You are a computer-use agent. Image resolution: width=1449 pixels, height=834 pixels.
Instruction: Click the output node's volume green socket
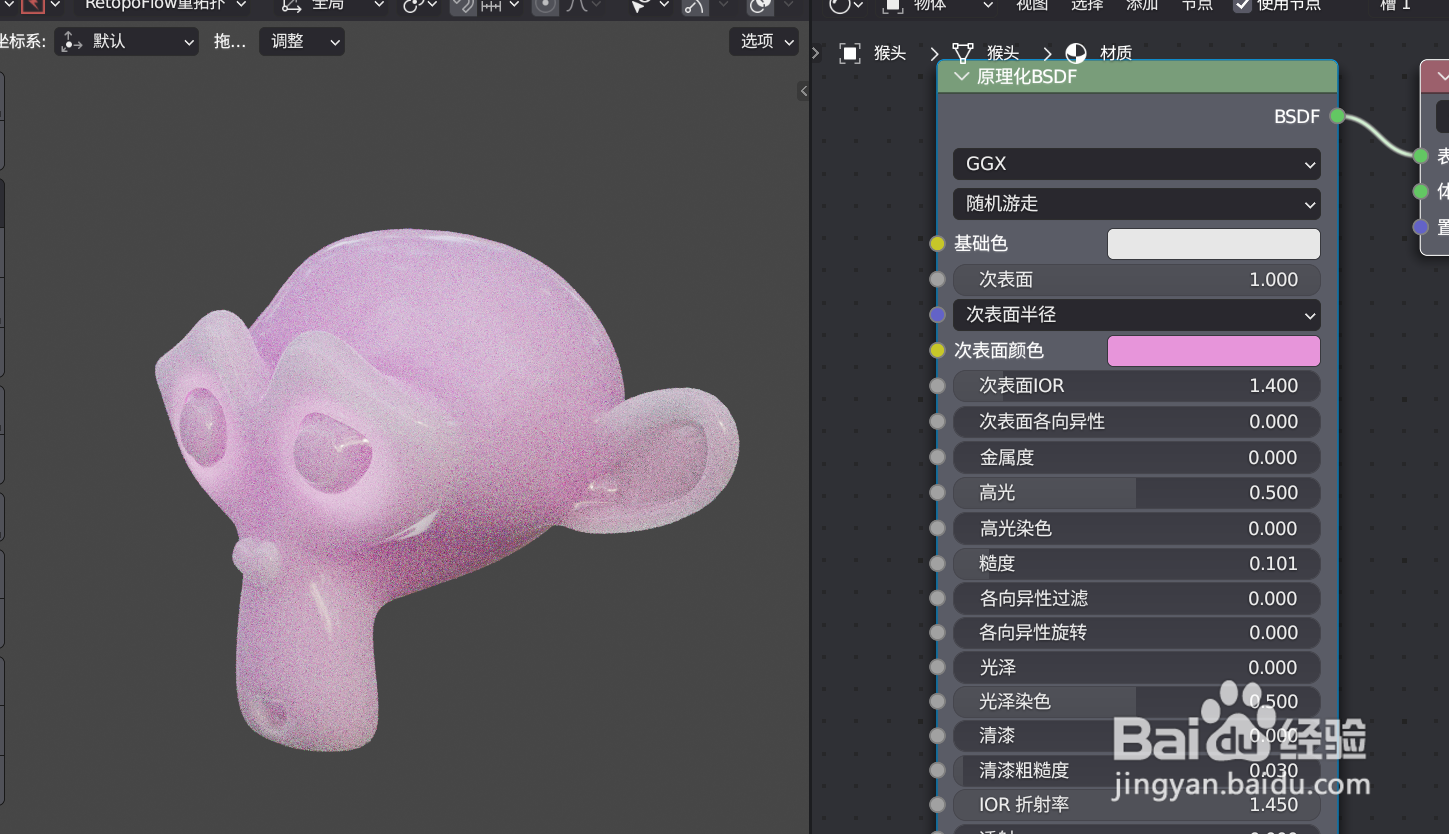1421,192
